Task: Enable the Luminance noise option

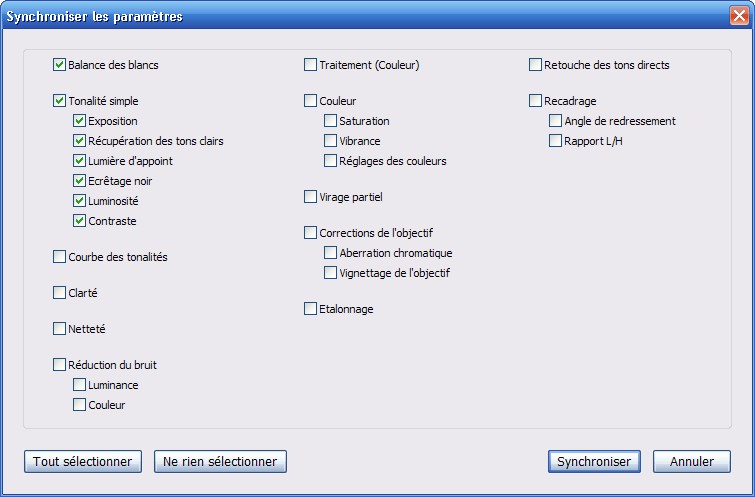Action: pos(79,385)
